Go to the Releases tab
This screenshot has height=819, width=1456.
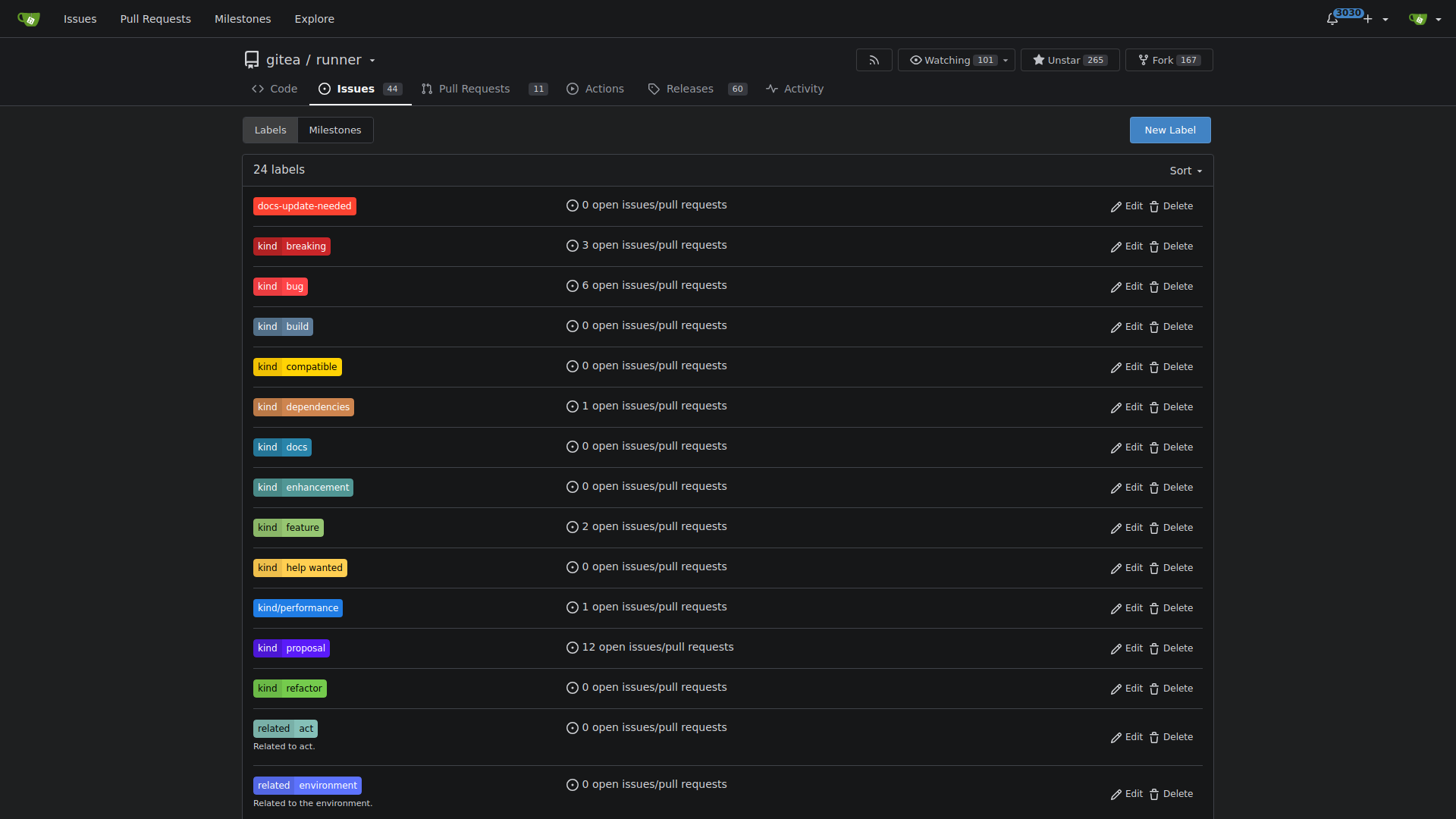pos(697,89)
